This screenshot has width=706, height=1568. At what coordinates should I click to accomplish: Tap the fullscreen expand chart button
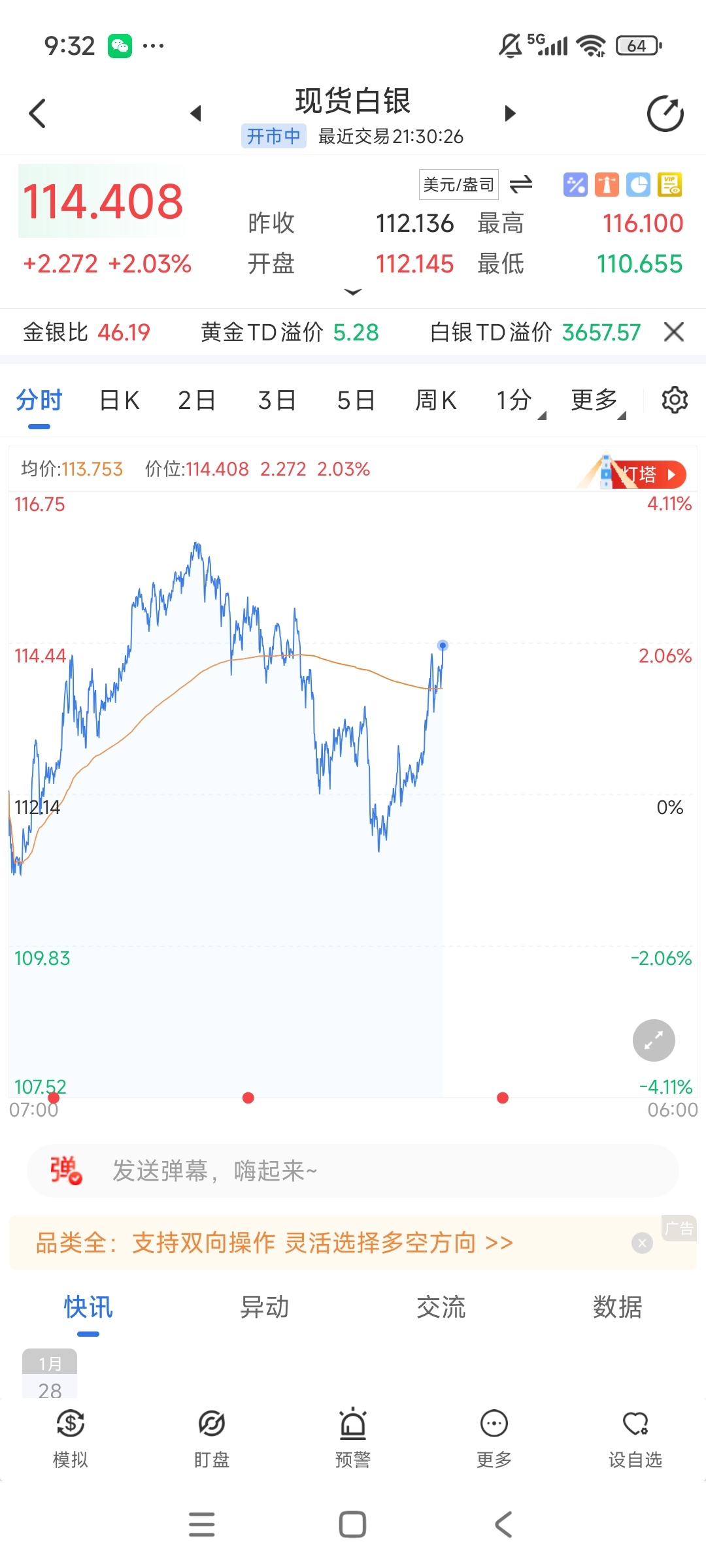654,1040
